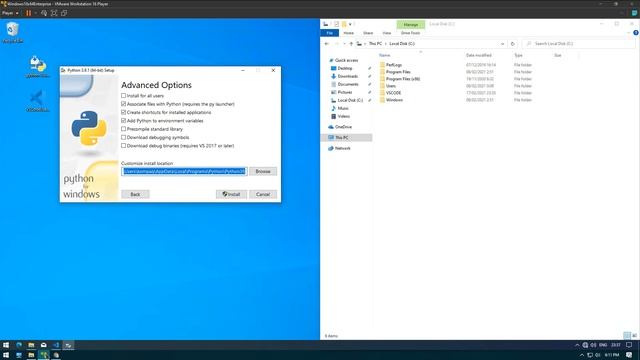Open recent locations dropdown in Explorer
Image resolution: width=640 pixels, height=360 pixels.
point(344,44)
